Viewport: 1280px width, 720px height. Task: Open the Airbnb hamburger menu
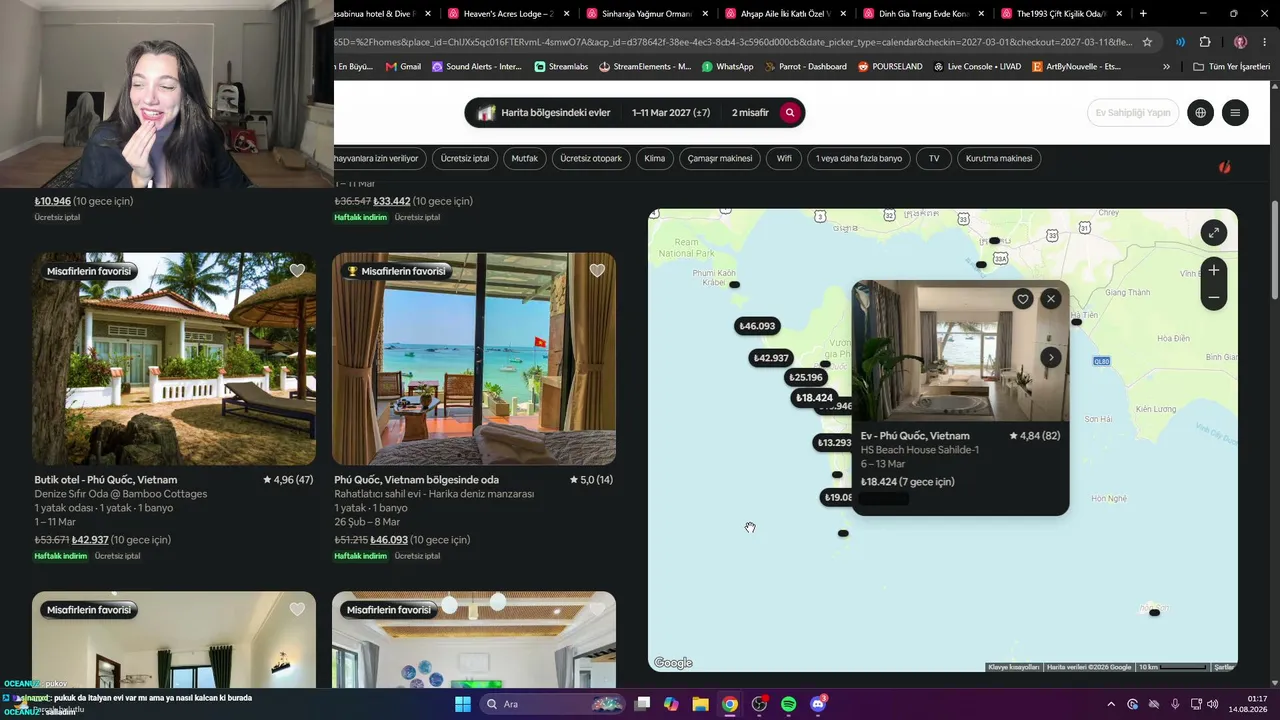[x=1235, y=113]
